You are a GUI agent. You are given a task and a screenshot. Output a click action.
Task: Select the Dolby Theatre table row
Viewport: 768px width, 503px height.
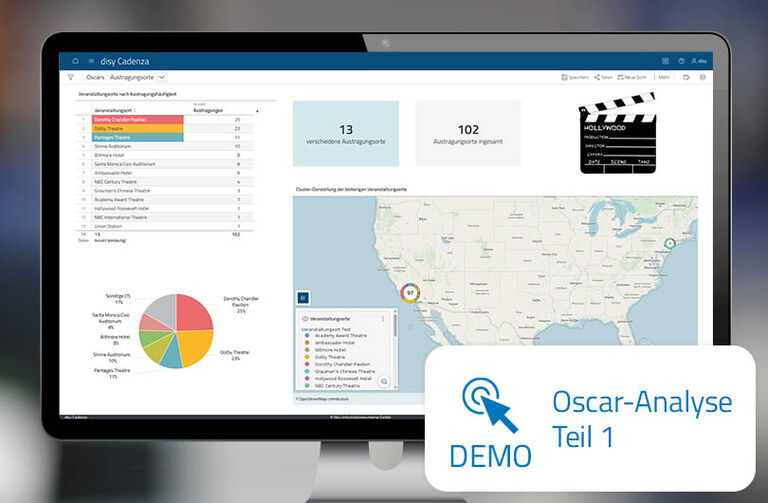[166, 128]
